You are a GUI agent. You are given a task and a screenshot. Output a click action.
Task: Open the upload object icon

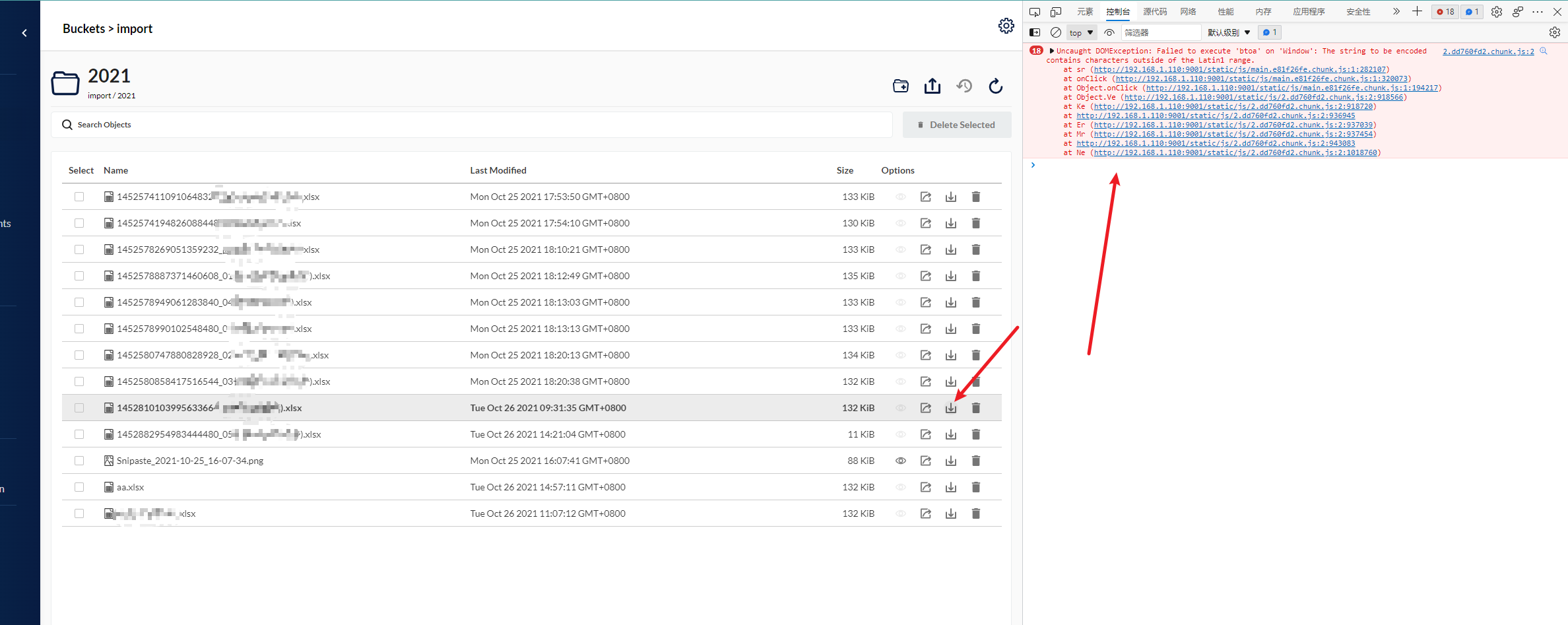(932, 86)
